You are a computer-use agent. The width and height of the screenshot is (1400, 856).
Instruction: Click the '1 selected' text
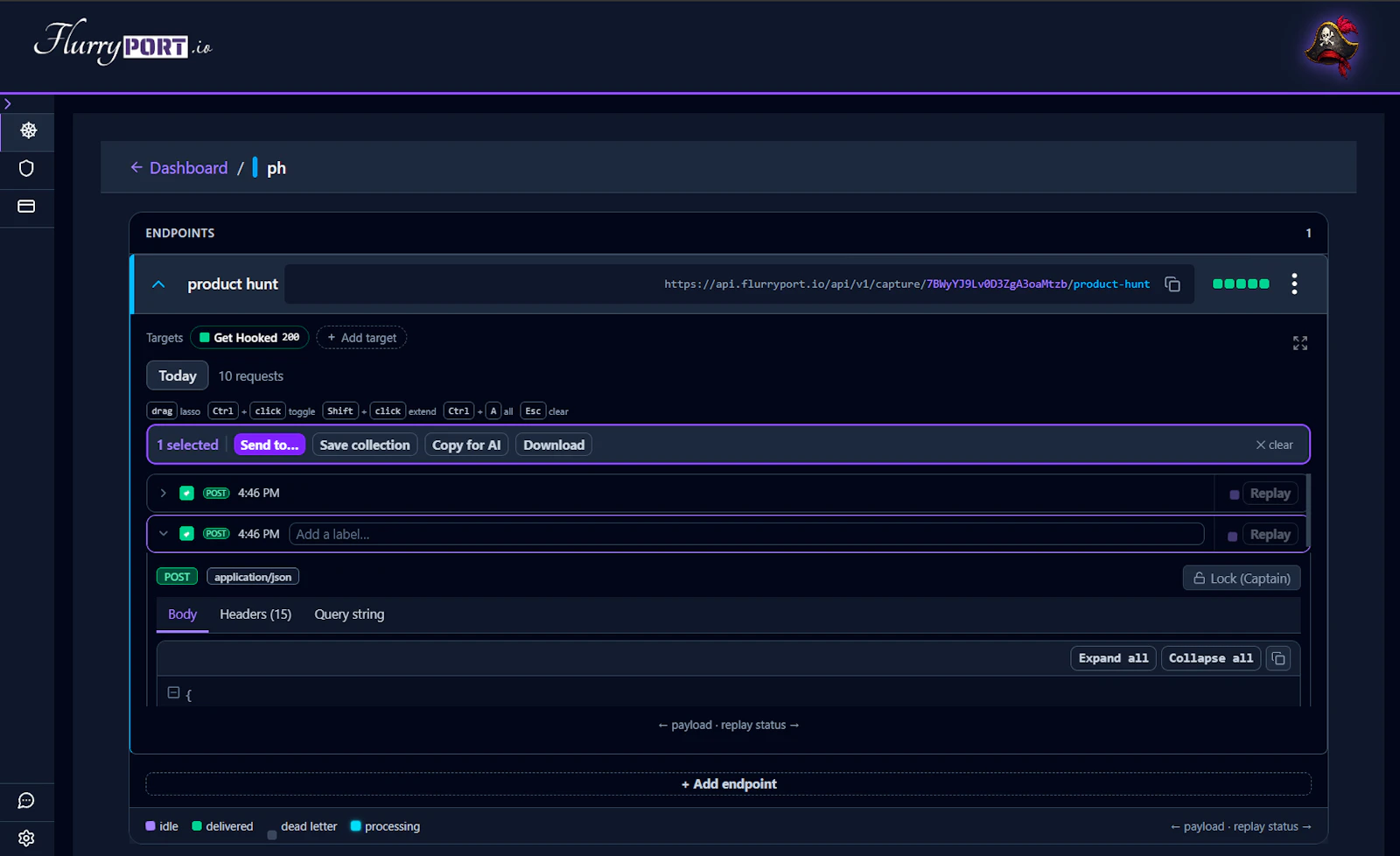click(187, 445)
